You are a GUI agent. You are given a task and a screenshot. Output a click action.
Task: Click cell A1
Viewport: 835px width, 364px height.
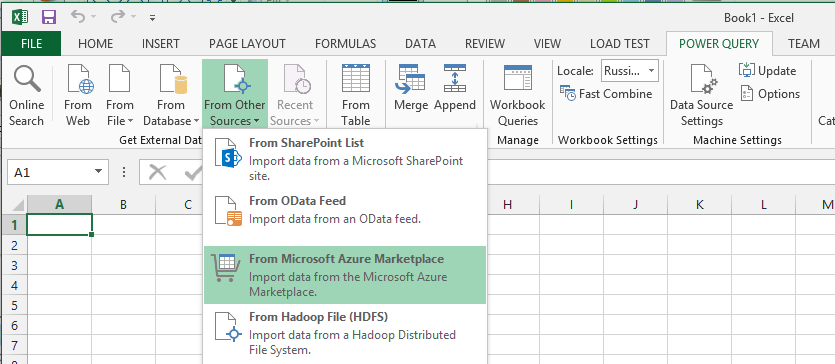coord(60,225)
